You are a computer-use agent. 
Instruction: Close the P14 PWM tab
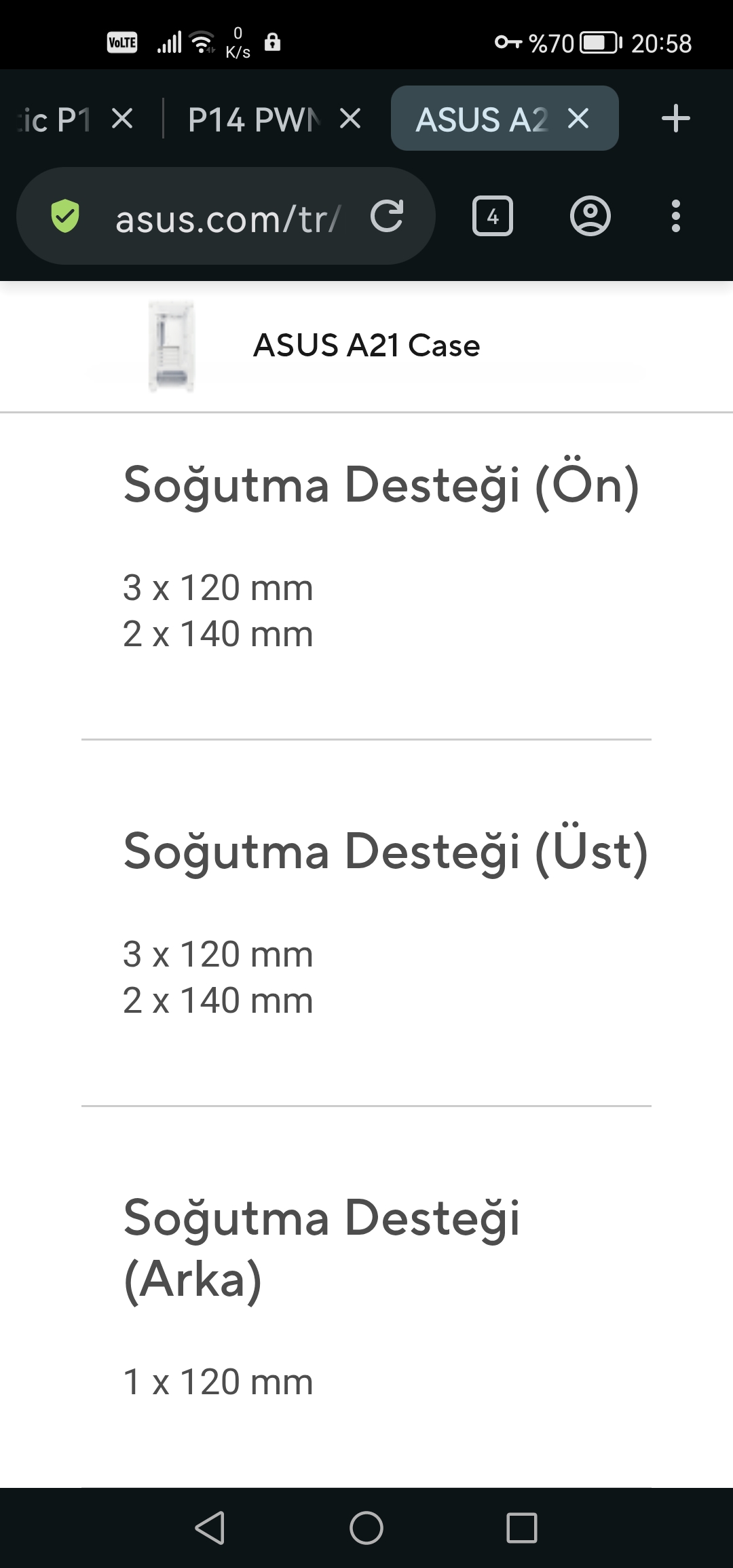tap(350, 119)
